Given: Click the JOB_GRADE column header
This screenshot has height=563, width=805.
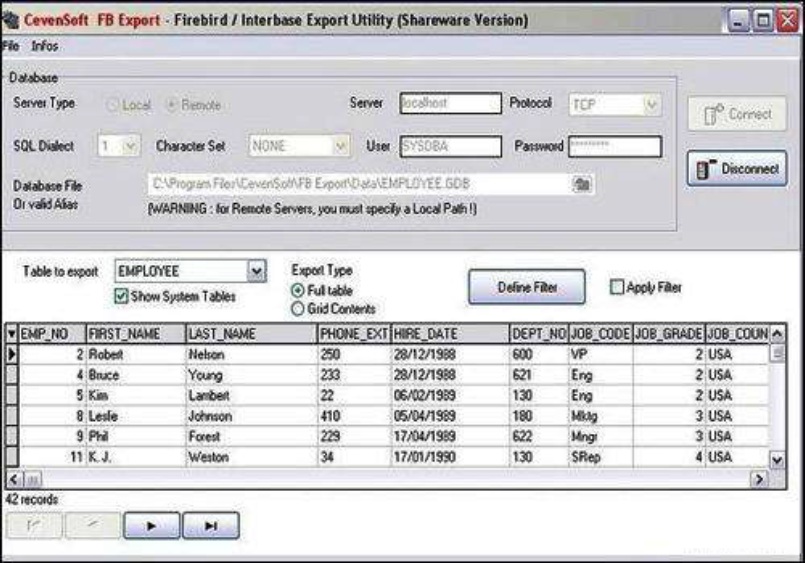Looking at the screenshot, I should pyautogui.click(x=669, y=334).
